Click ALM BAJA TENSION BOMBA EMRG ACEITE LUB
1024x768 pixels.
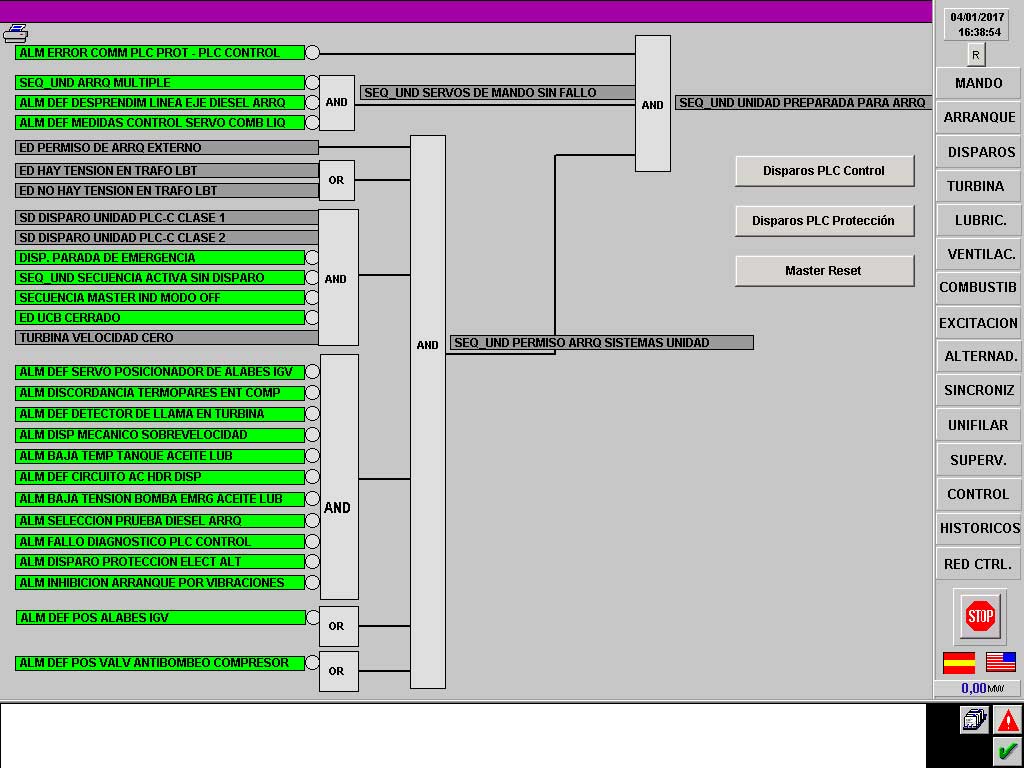click(160, 499)
